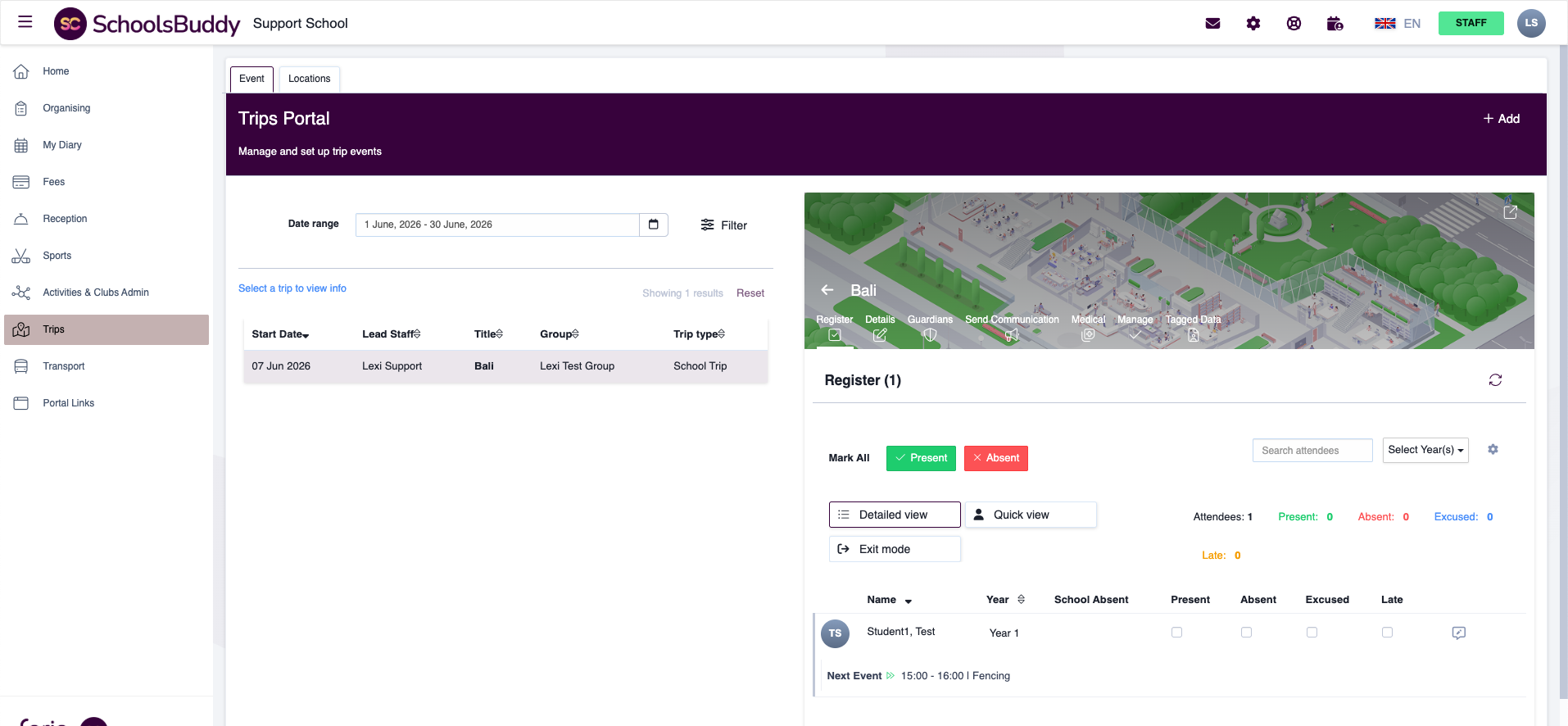Open the calendar icon beside date range
The height and width of the screenshot is (726, 1568).
(x=653, y=225)
